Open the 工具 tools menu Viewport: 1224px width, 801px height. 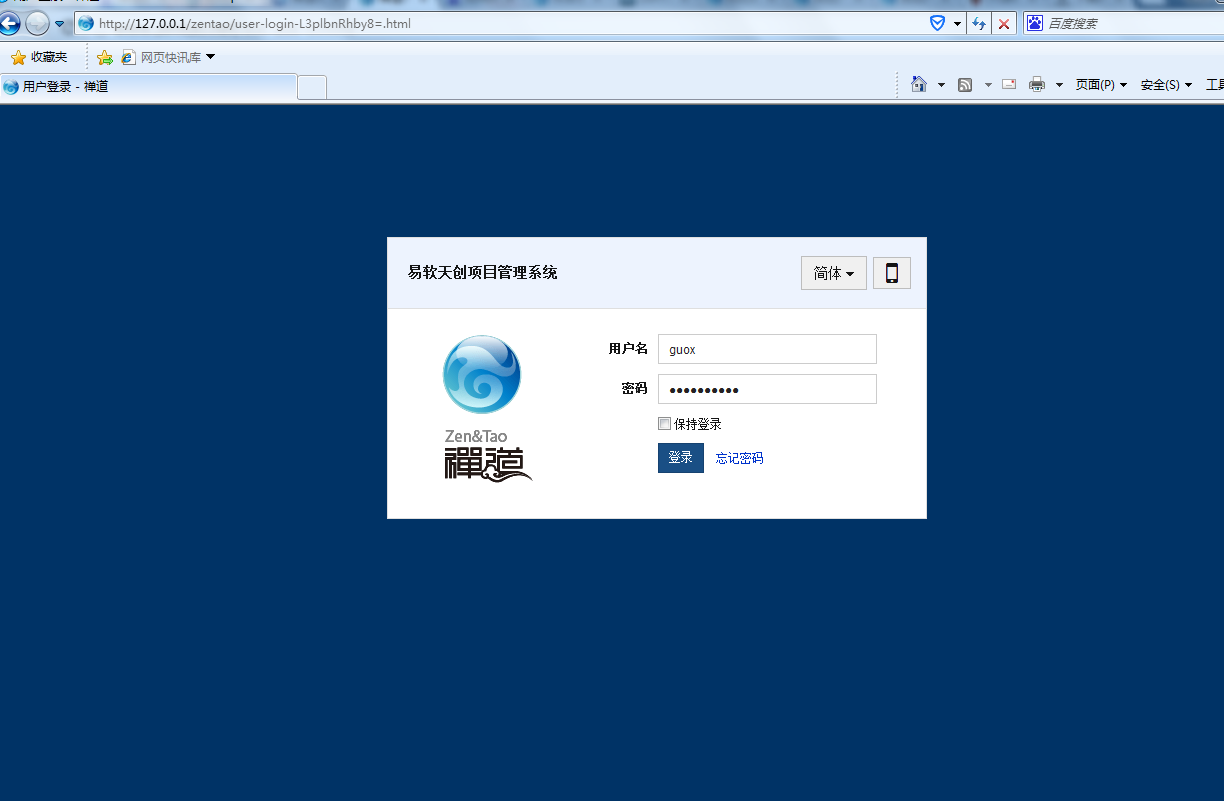[x=1214, y=85]
